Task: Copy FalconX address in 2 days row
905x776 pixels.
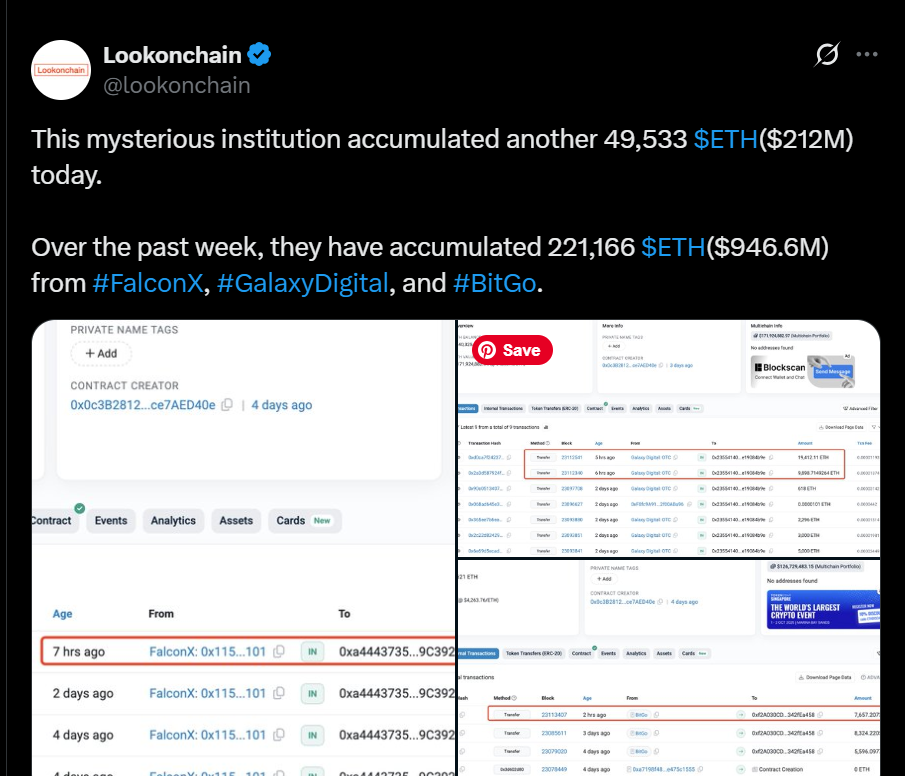Action: (x=279, y=693)
